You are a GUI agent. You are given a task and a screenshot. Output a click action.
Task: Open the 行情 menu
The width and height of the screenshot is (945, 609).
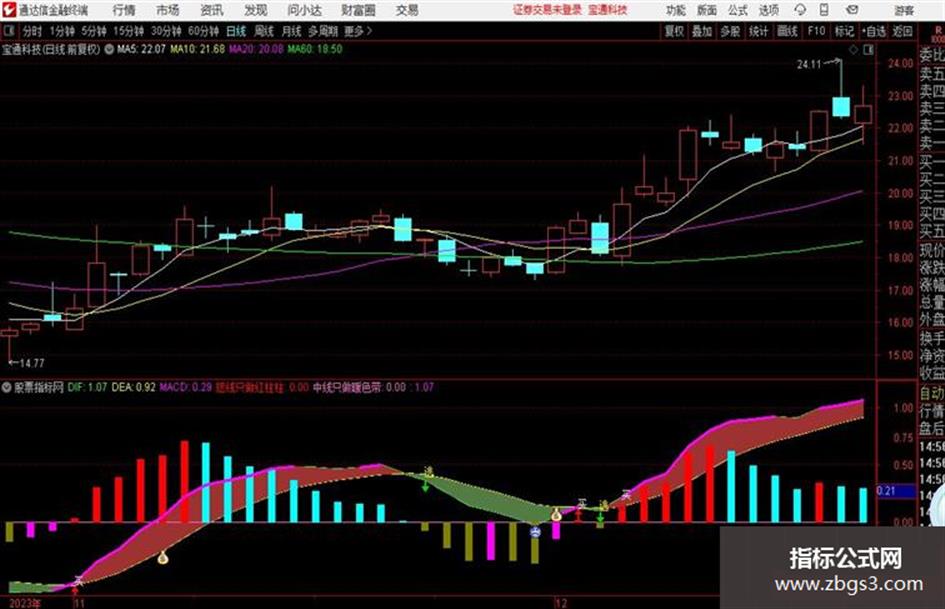(124, 10)
